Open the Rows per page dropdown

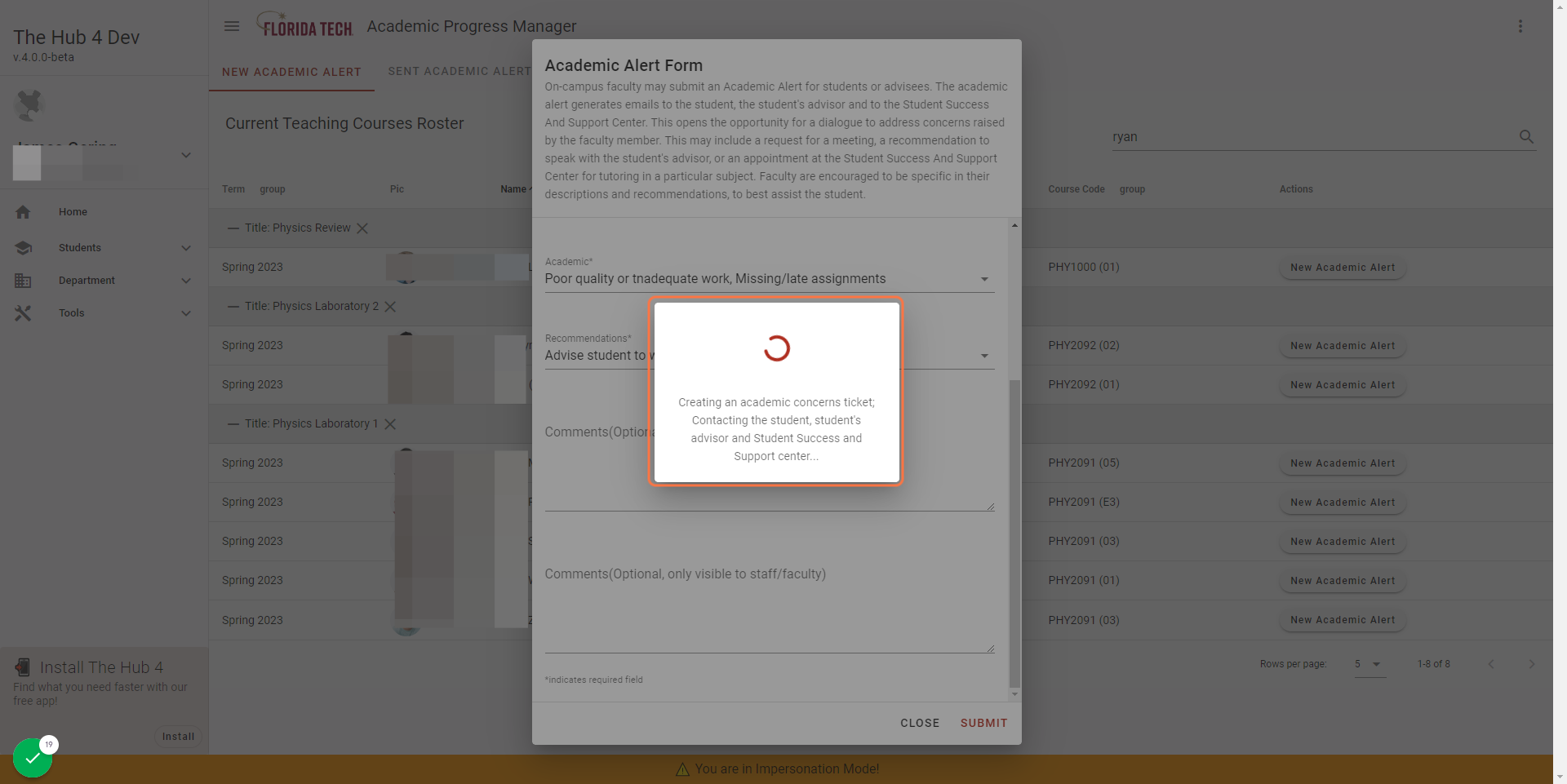1369,664
